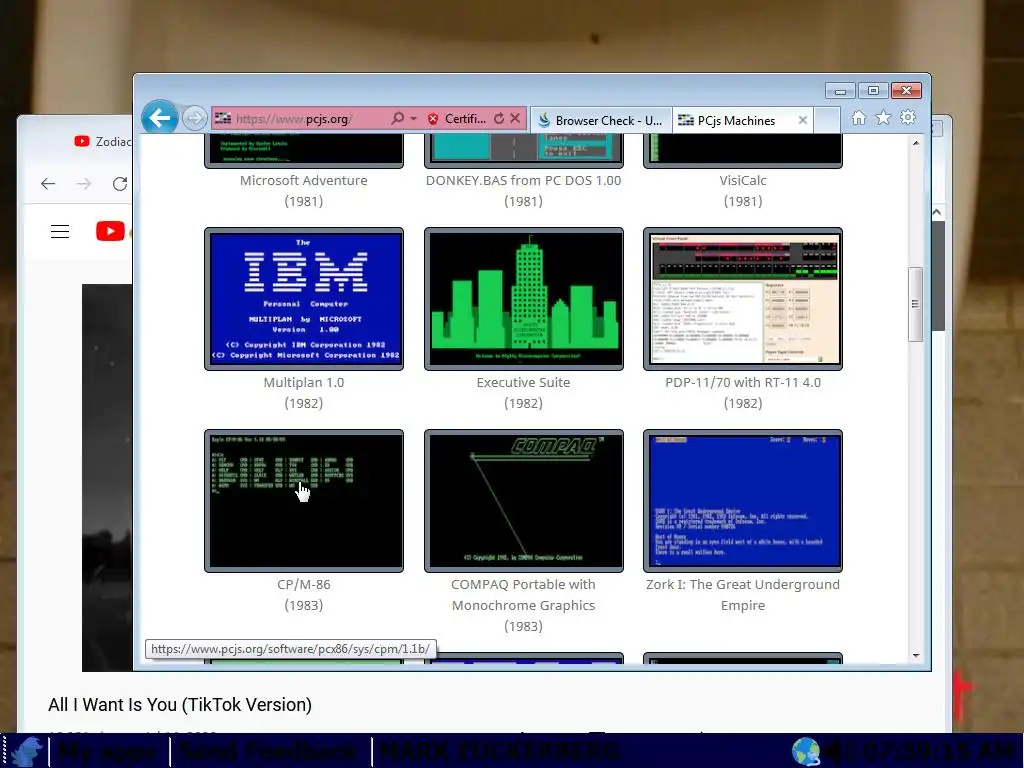
Task: Click the CP/M-86 caption link
Action: click(304, 584)
